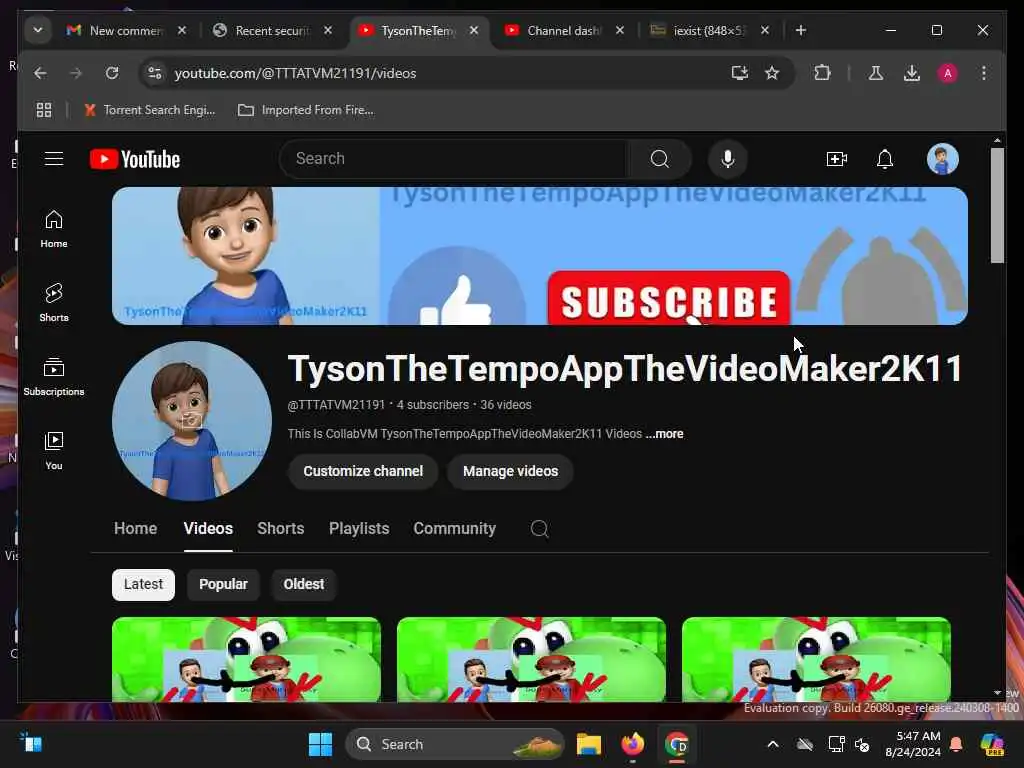Reload the current page
Screen dimensions: 1024x768
(x=112, y=73)
